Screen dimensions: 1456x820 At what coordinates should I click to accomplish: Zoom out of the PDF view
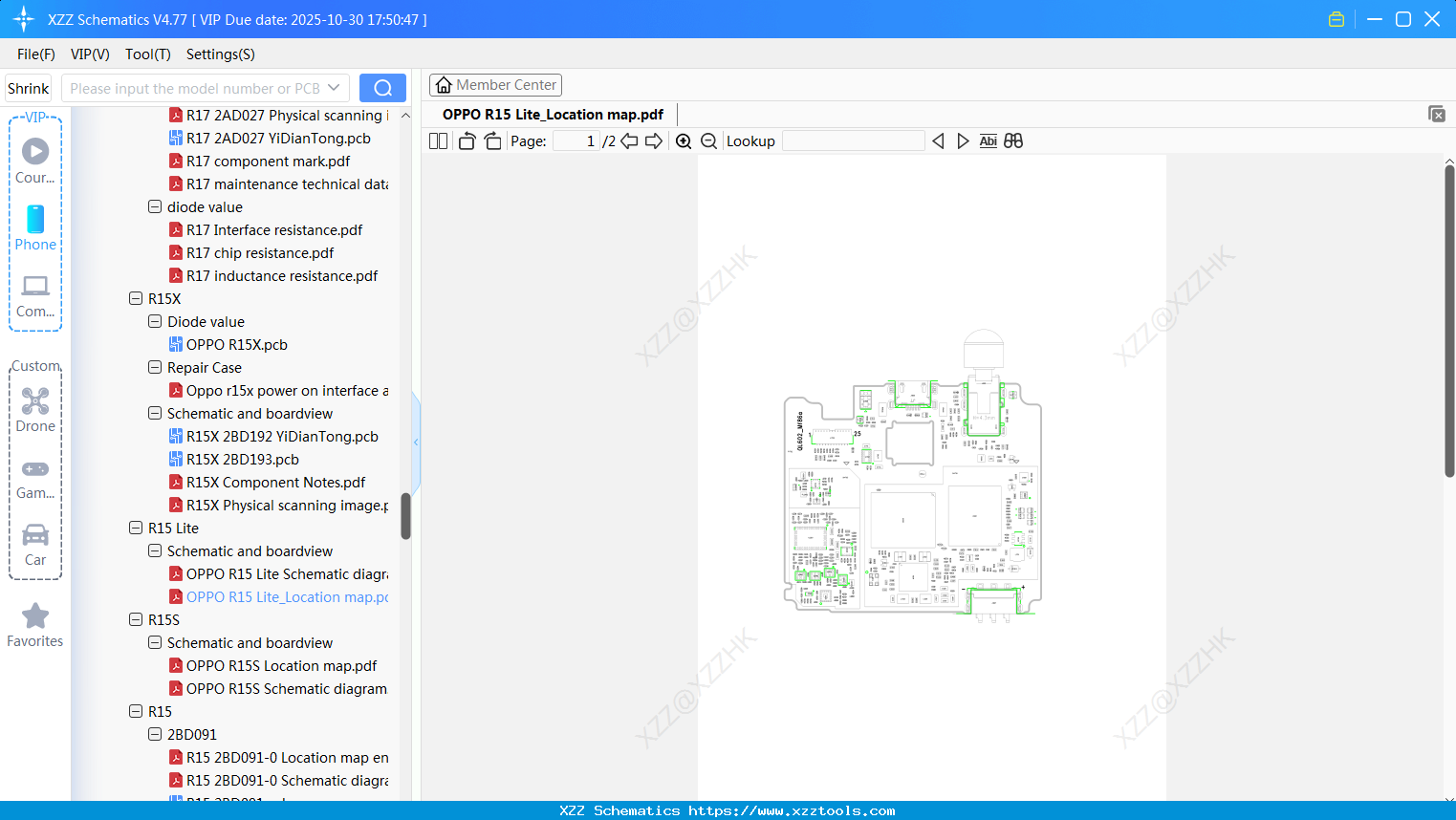pos(708,140)
